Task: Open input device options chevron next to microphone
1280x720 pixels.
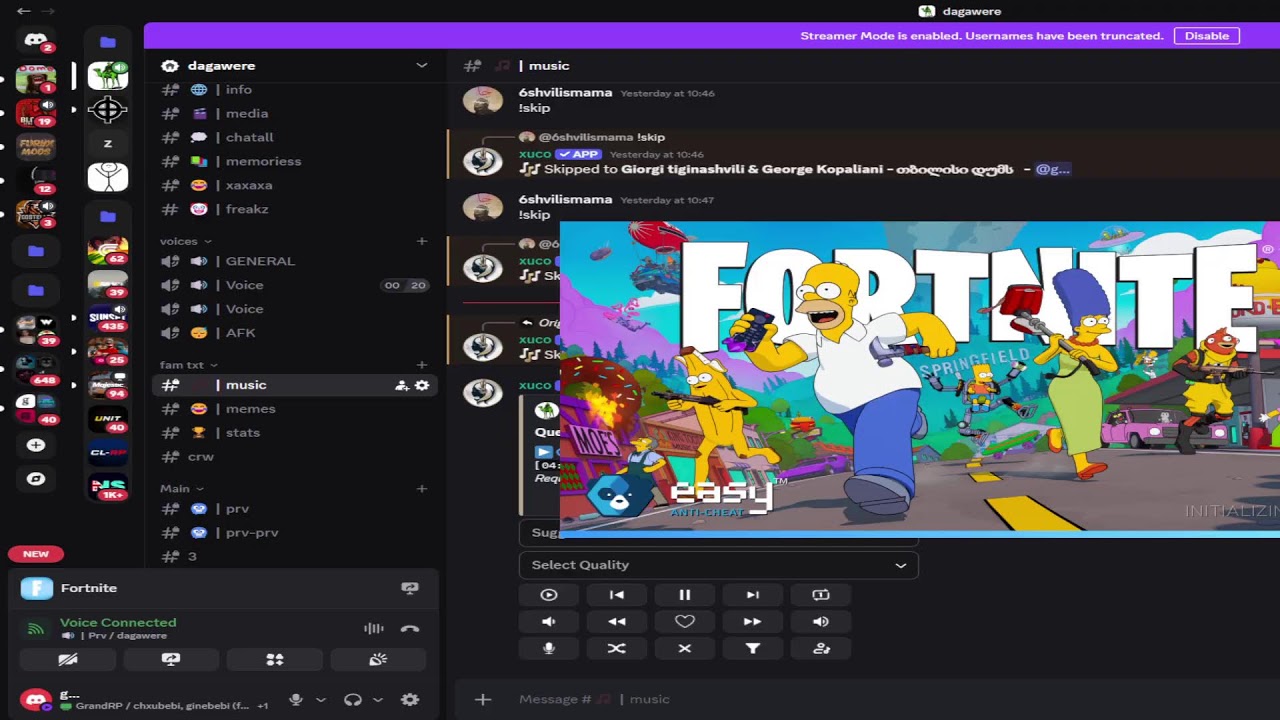Action: (321, 700)
